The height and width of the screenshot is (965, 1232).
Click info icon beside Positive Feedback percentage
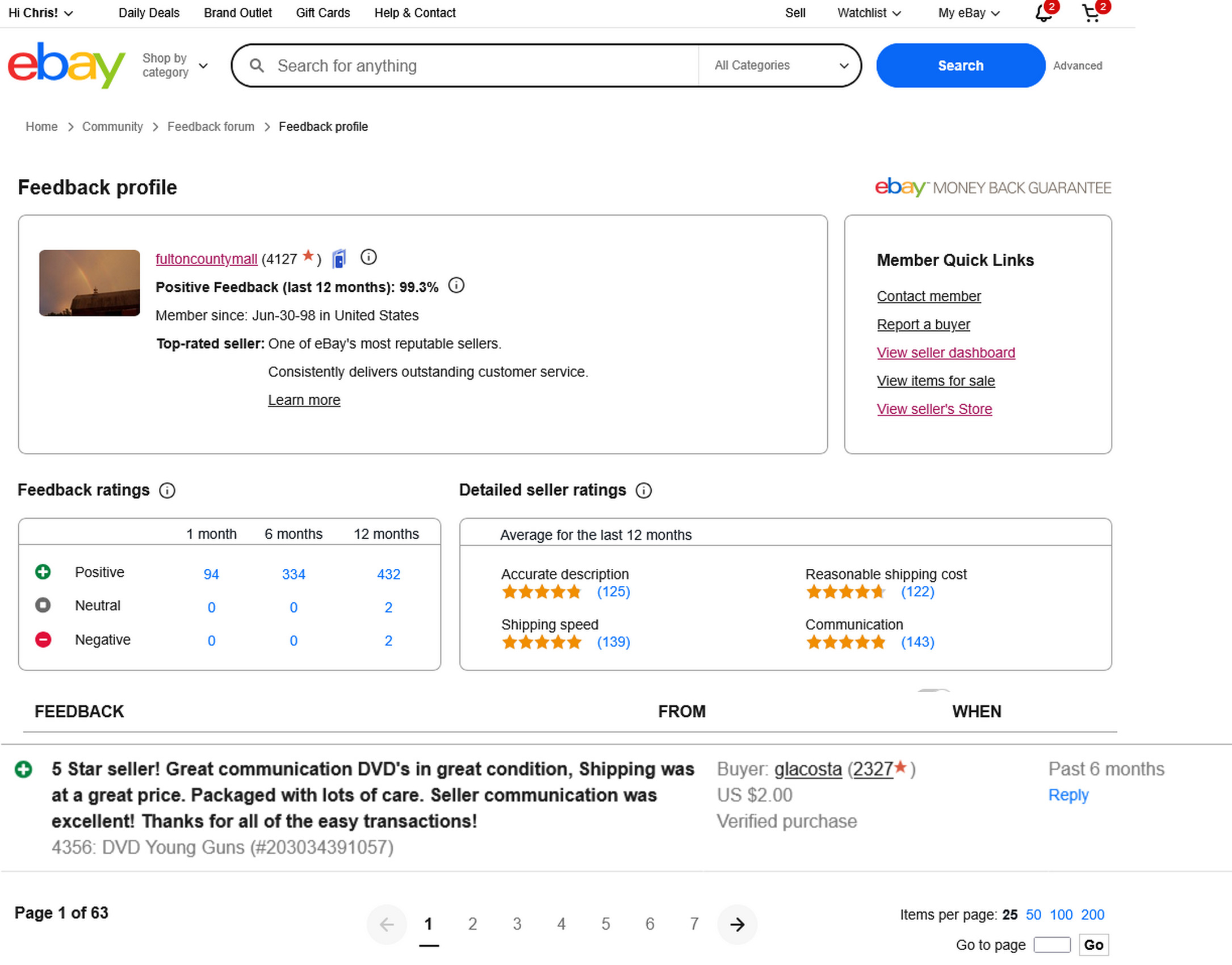coord(456,286)
